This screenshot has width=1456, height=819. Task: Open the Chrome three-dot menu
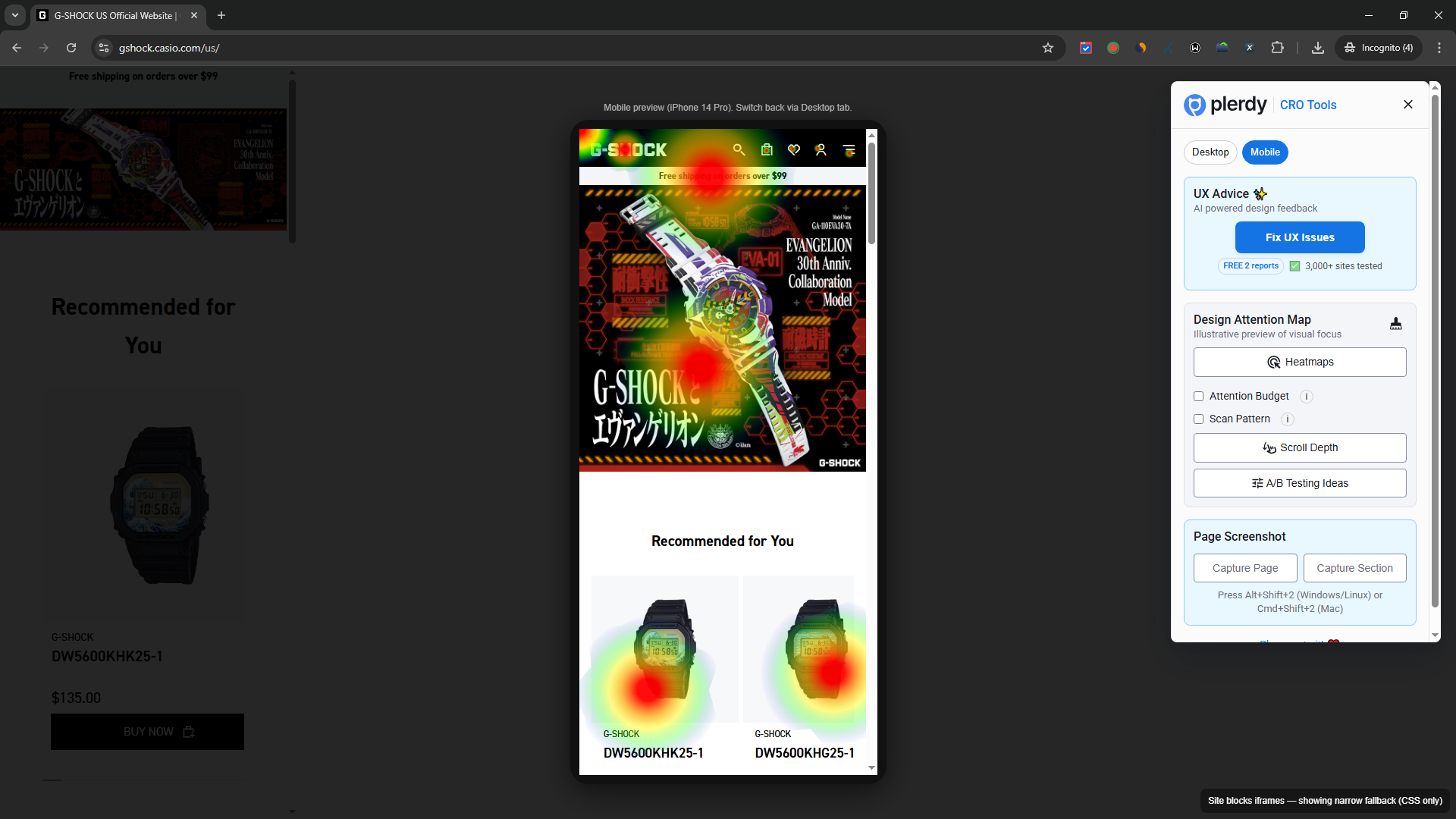coord(1439,48)
